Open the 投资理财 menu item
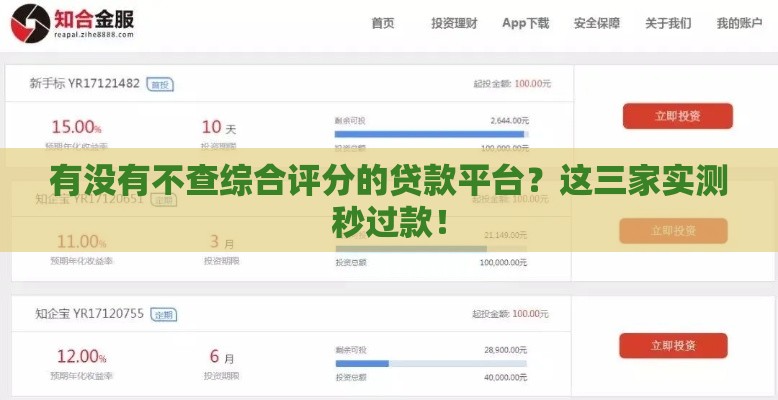Viewport: 778px width, 400px height. coord(454,23)
